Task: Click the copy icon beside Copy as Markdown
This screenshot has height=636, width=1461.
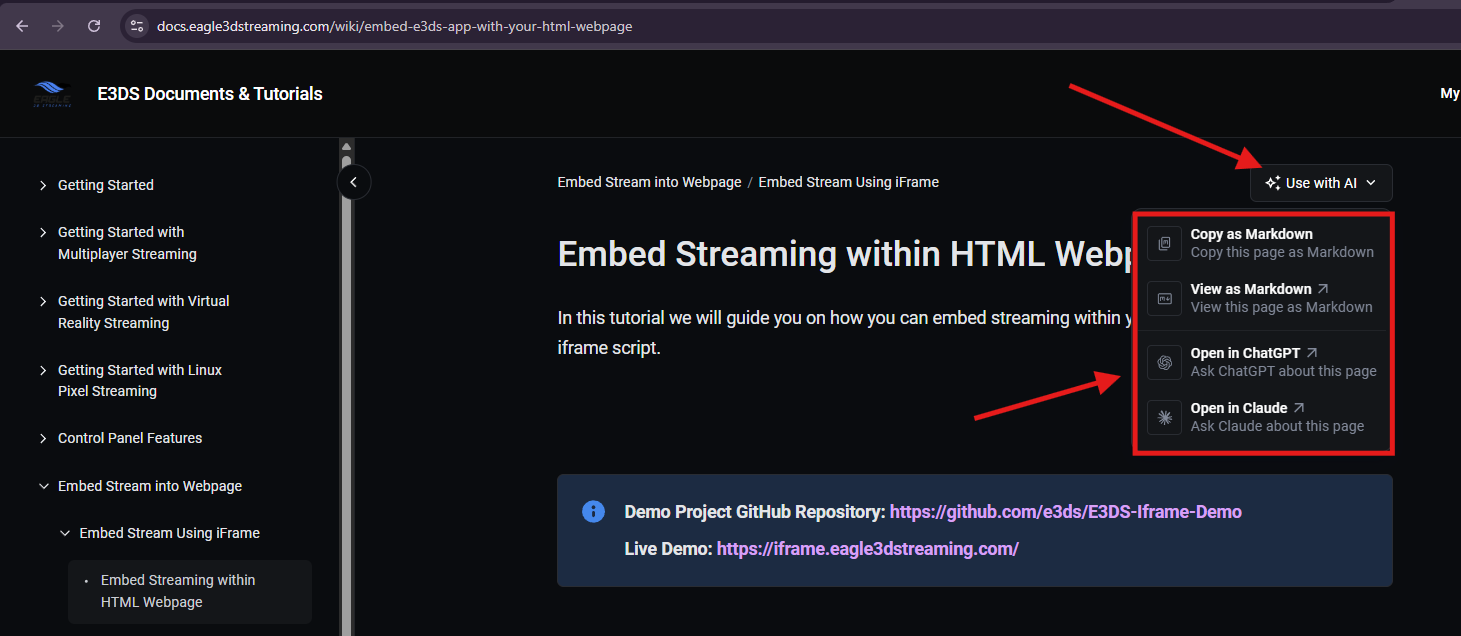Action: (1164, 243)
